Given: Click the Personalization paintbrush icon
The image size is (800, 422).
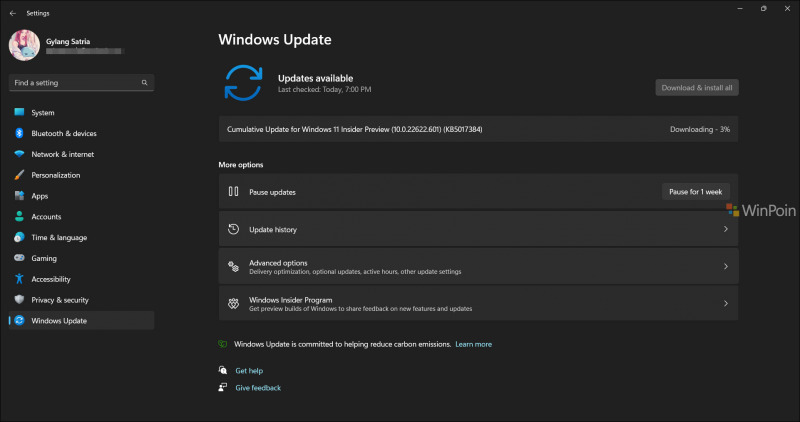Looking at the screenshot, I should (19, 175).
